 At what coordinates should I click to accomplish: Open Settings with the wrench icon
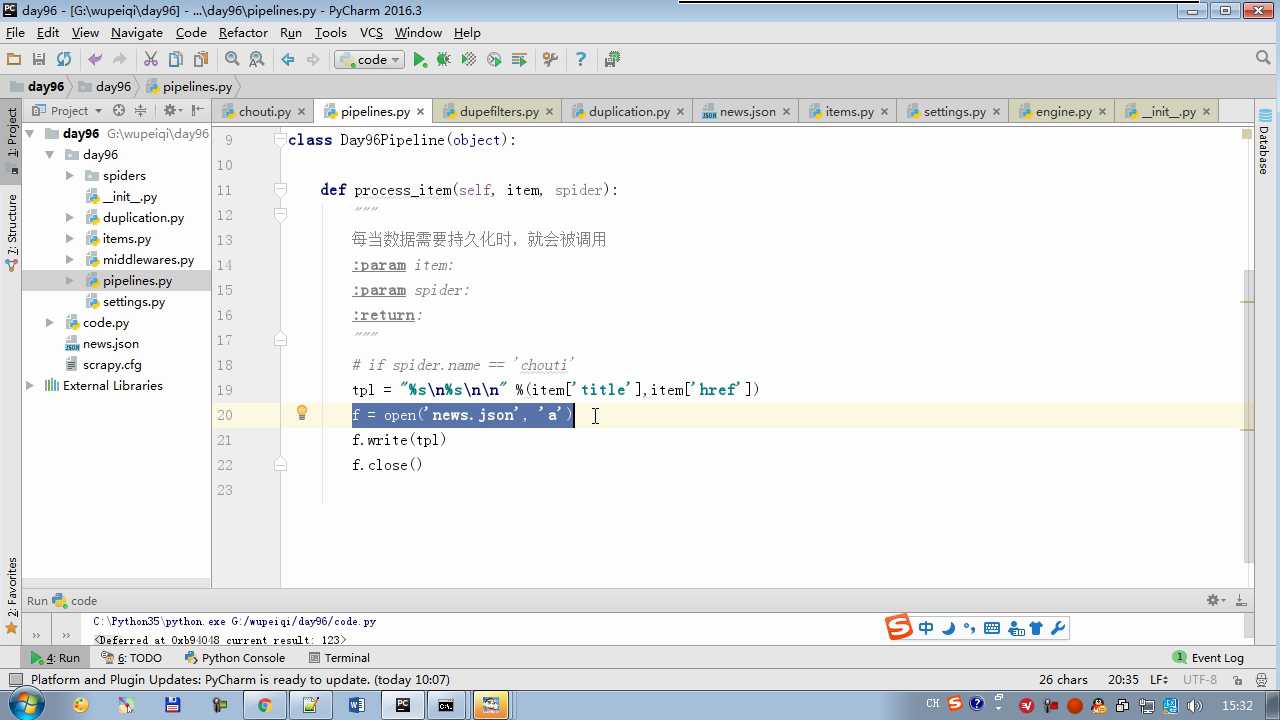(x=550, y=60)
